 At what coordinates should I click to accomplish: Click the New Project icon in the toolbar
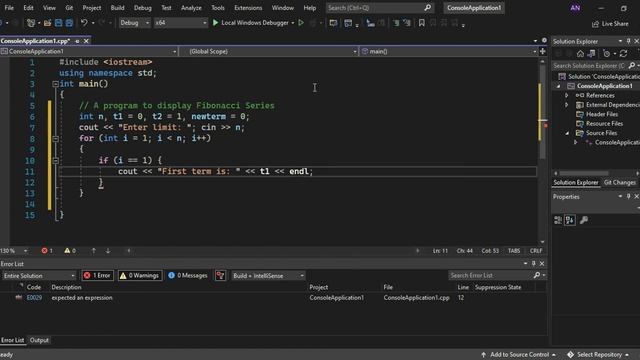pyautogui.click(x=31, y=23)
